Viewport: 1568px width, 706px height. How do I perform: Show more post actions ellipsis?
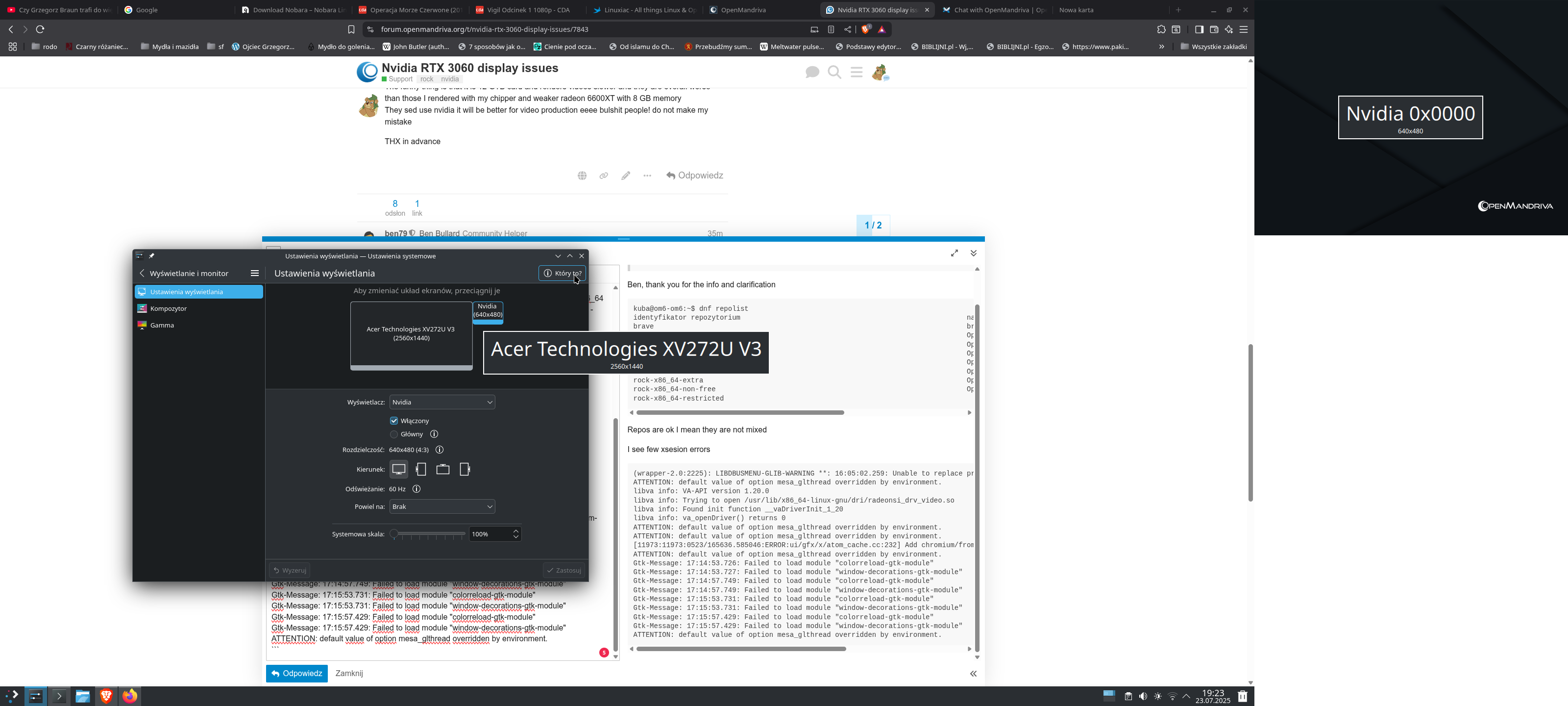point(647,176)
